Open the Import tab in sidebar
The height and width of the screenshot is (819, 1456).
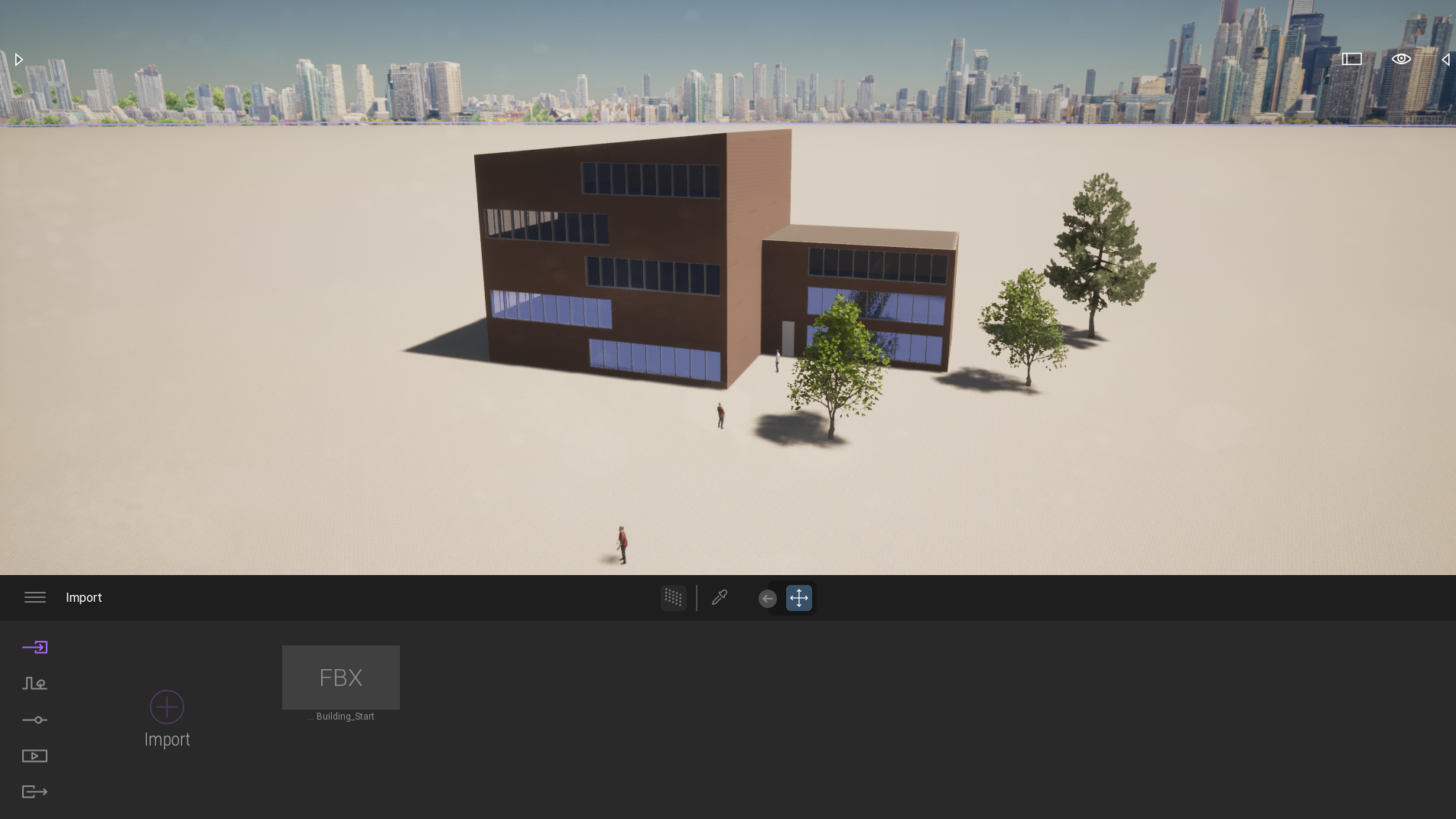pyautogui.click(x=34, y=648)
